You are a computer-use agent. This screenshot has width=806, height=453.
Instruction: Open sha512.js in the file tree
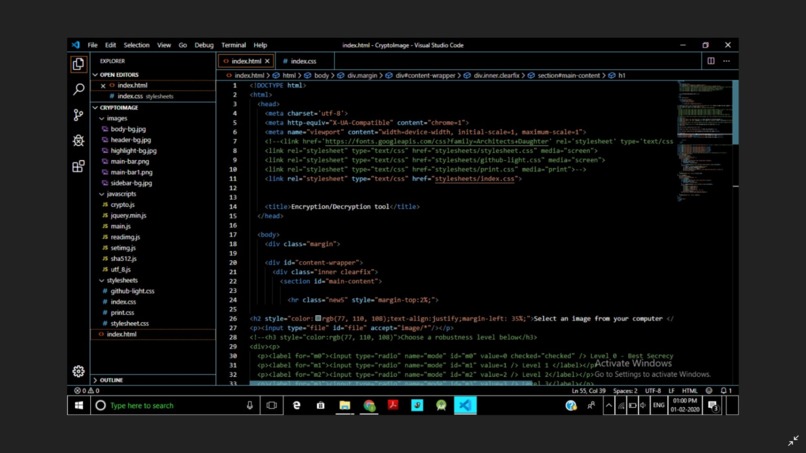point(123,259)
